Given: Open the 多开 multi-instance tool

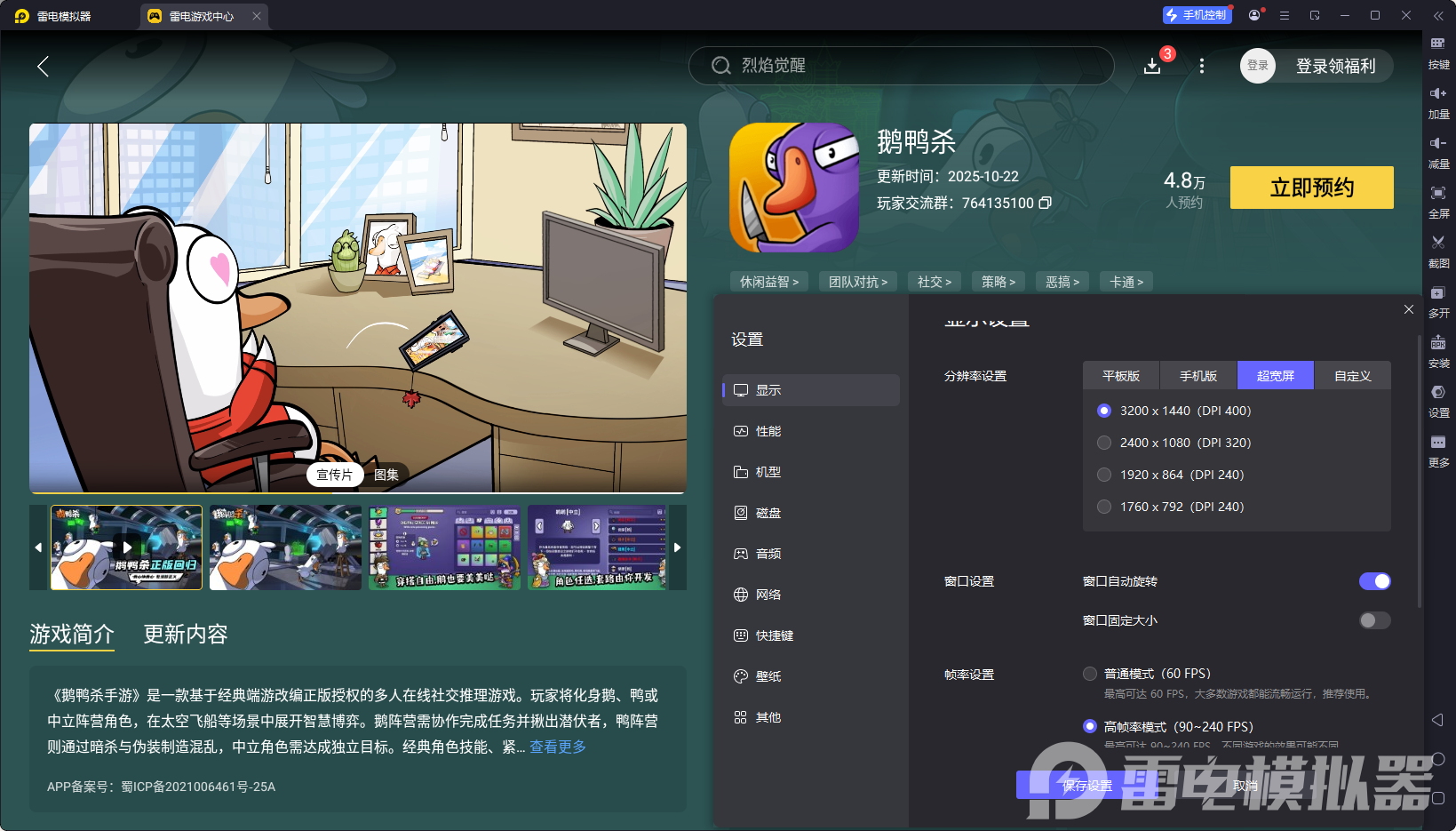Looking at the screenshot, I should pos(1438,301).
